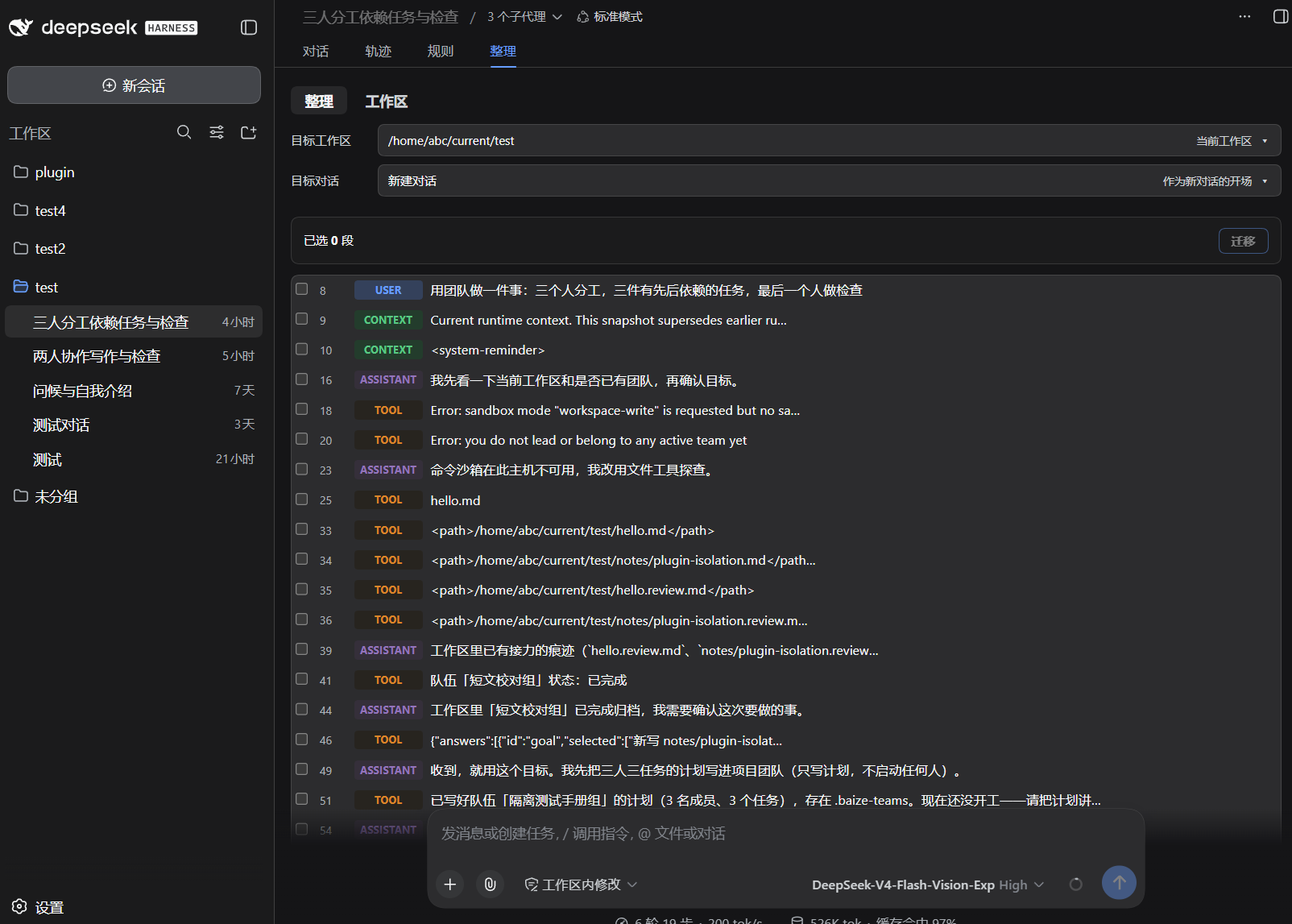Click the 目标对话 新建对话 field
The height and width of the screenshot is (924, 1292).
click(829, 180)
